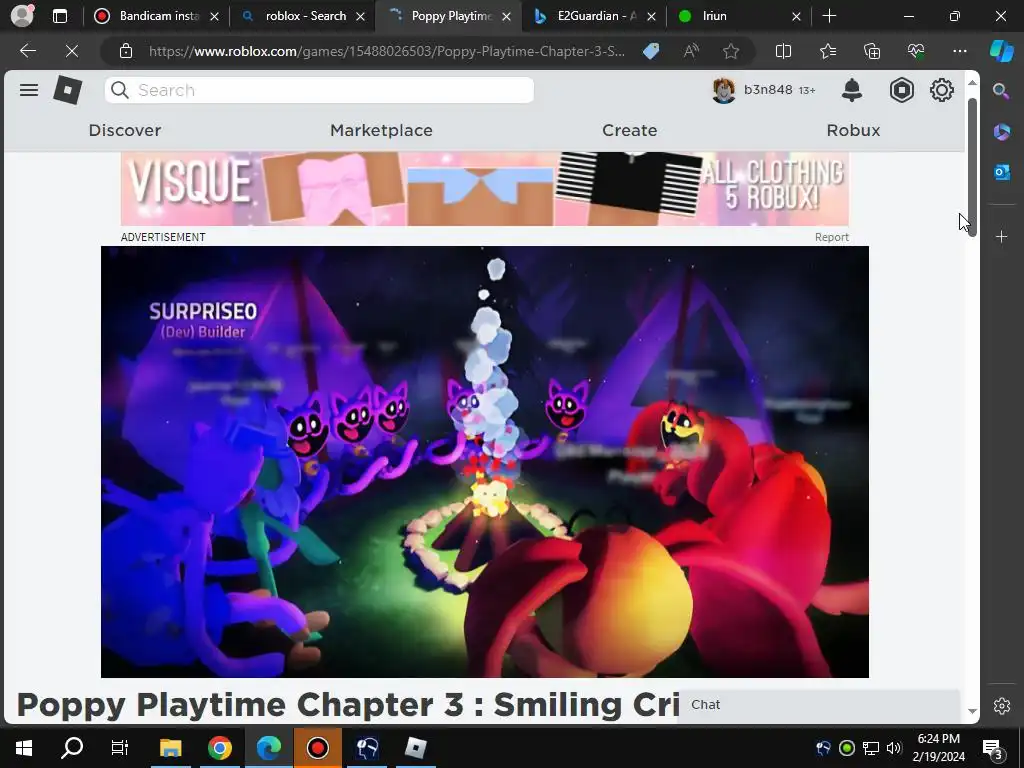This screenshot has height=768, width=1024.
Task: Add app to Edge sidebar plus
Action: click(1001, 236)
